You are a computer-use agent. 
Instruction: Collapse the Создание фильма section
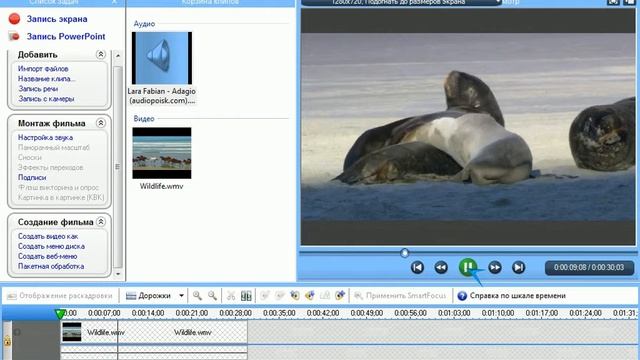pyautogui.click(x=100, y=222)
